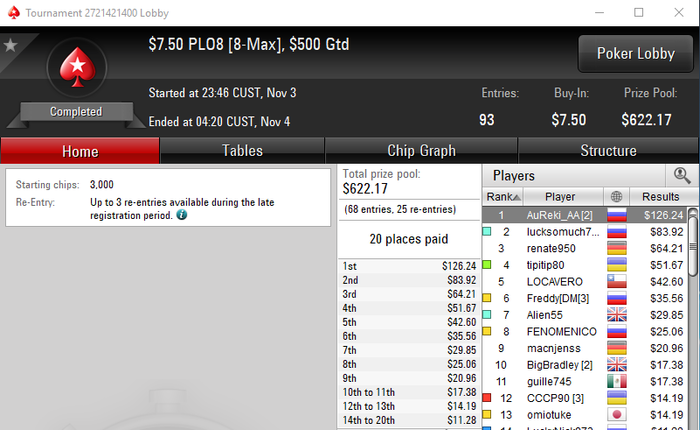The width and height of the screenshot is (700, 430).
Task: Click the Russian flag for AuReki_AA
Action: pyautogui.click(x=617, y=215)
